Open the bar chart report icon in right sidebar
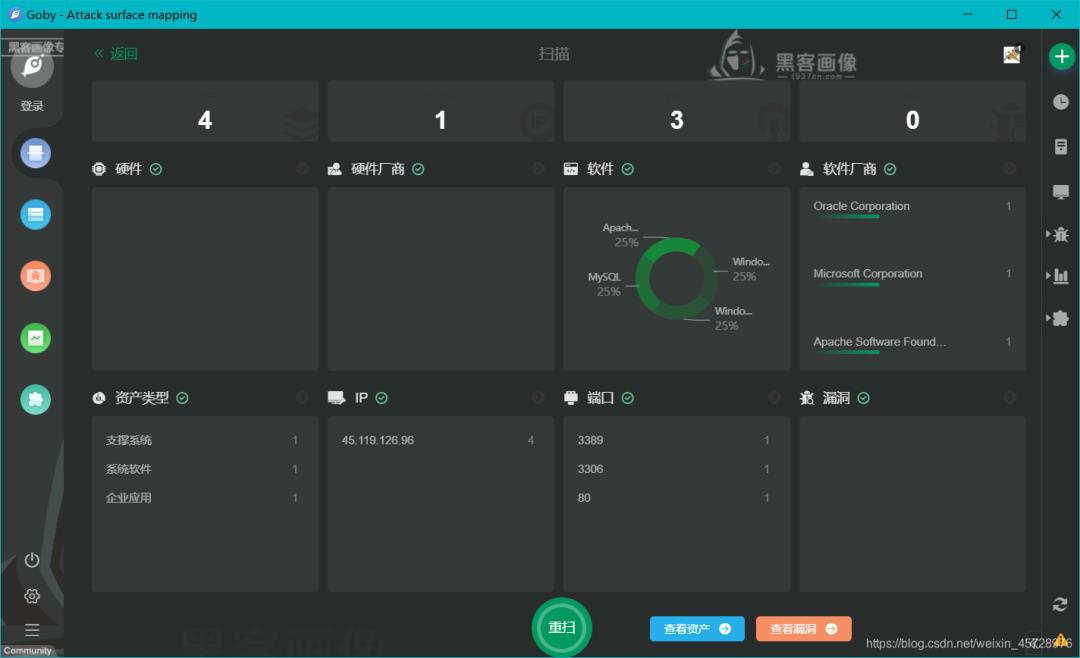This screenshot has height=658, width=1080. click(1061, 276)
